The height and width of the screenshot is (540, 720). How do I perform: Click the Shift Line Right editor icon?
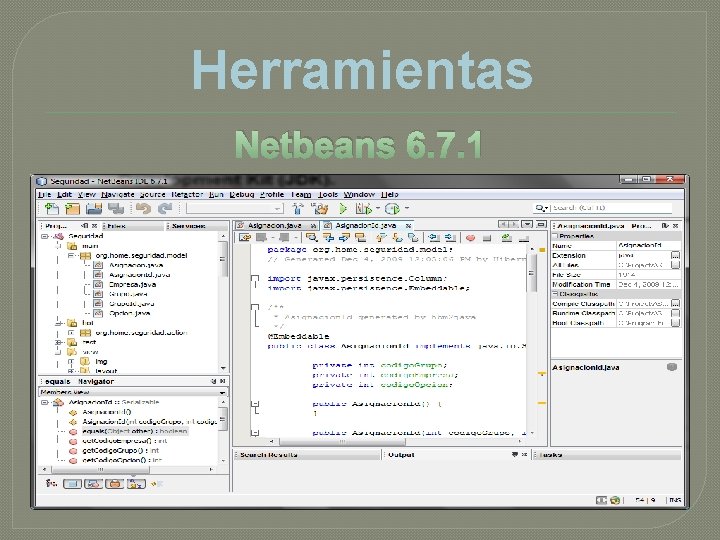(450, 237)
